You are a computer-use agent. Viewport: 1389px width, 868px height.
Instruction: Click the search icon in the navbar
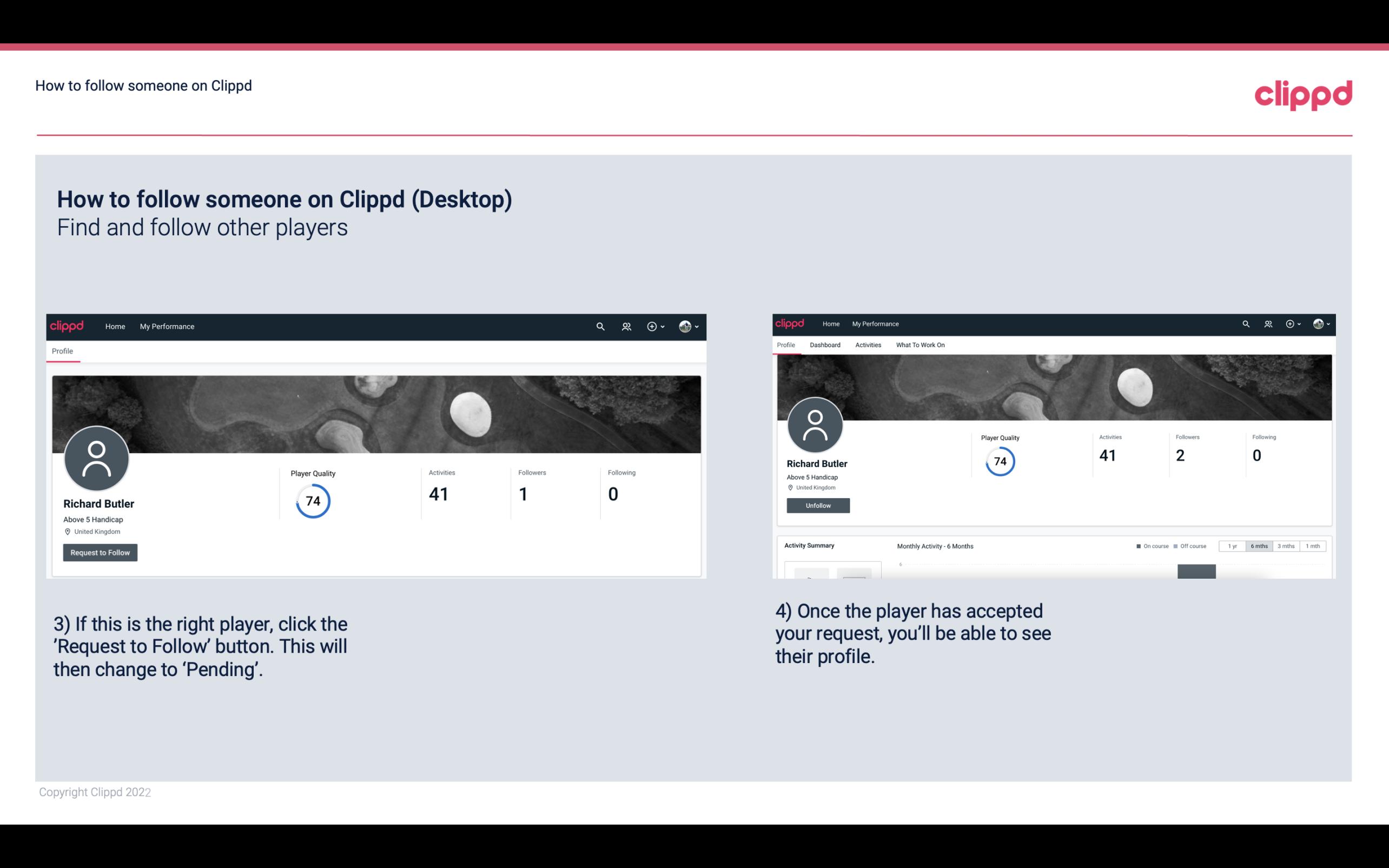click(598, 326)
